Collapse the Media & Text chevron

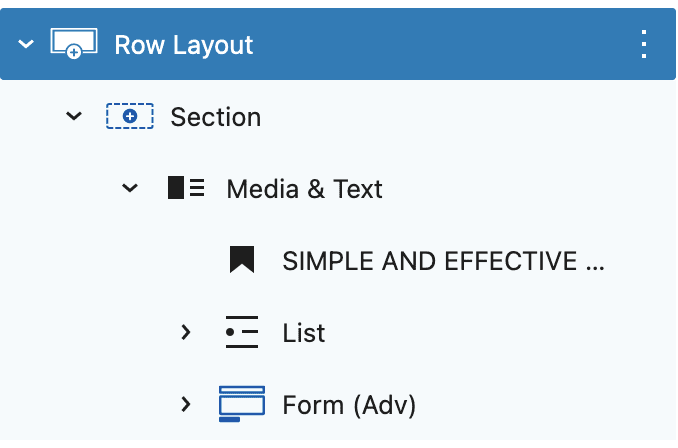tap(130, 188)
